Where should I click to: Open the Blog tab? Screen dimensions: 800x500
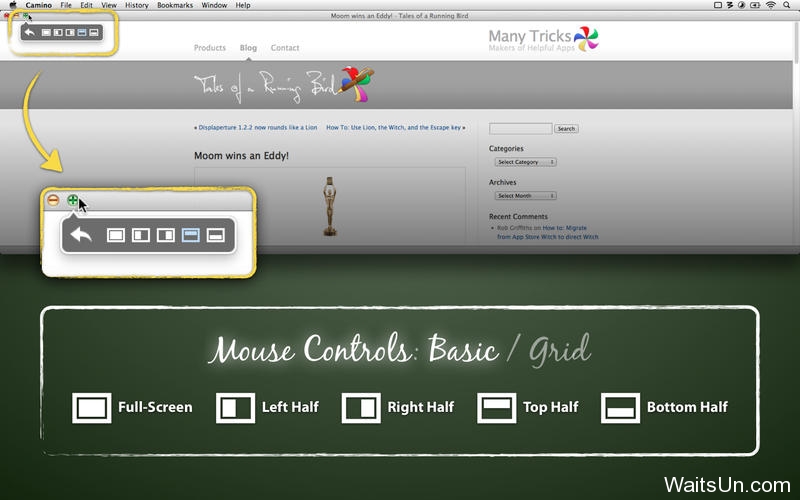point(248,47)
